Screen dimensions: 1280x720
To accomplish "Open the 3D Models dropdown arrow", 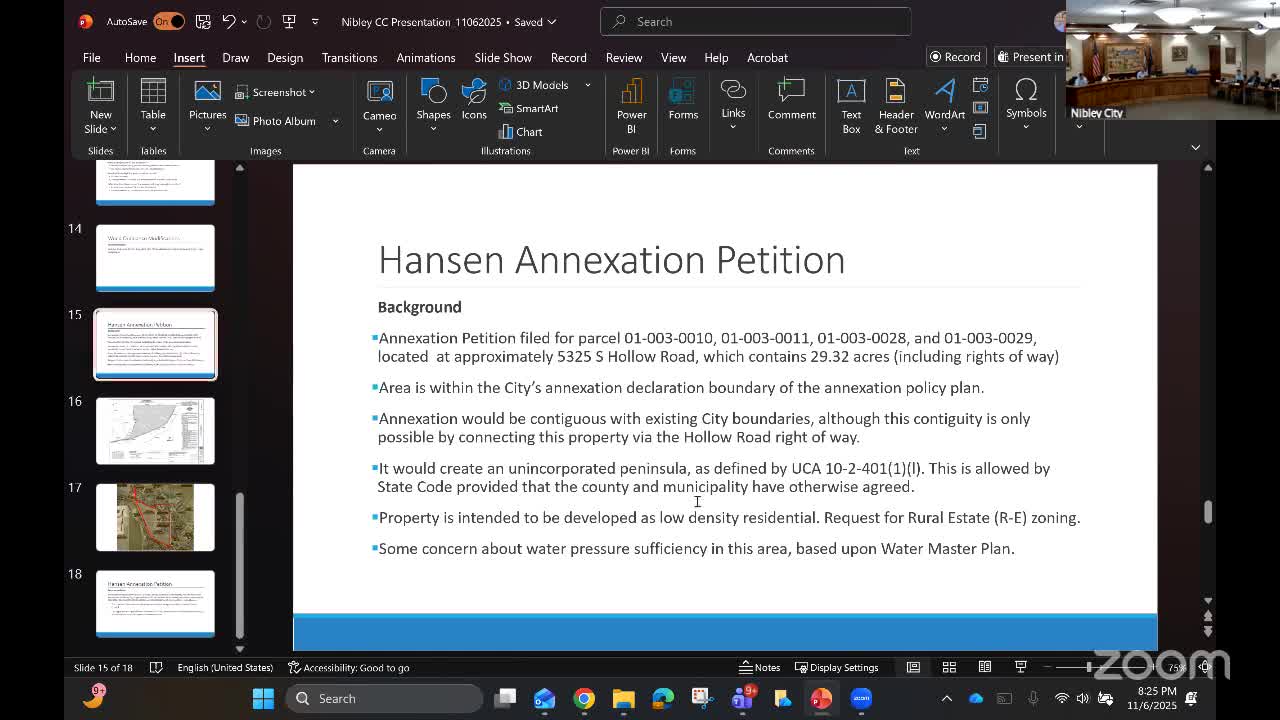I will (x=588, y=85).
